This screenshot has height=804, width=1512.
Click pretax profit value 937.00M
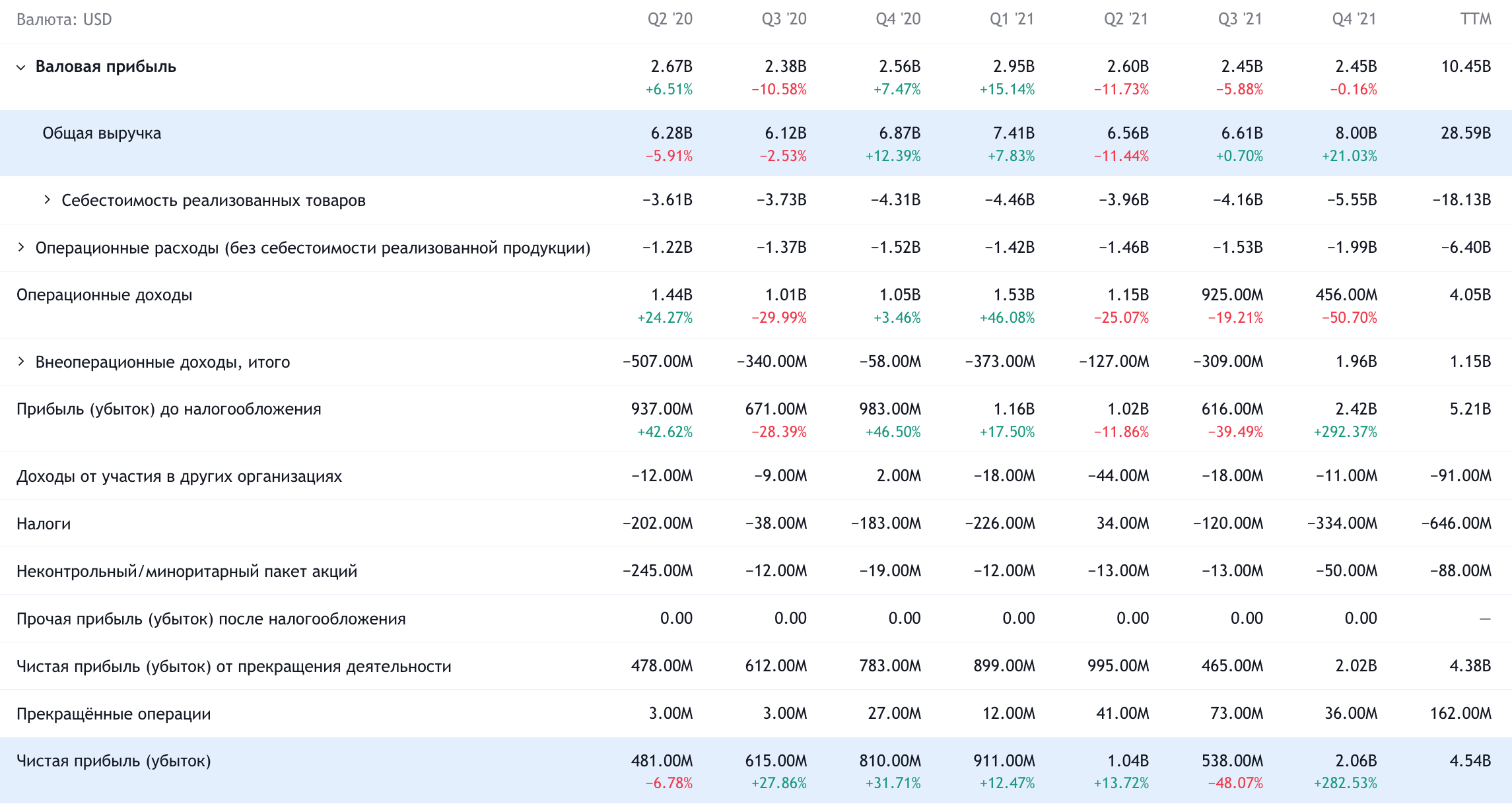tap(662, 409)
